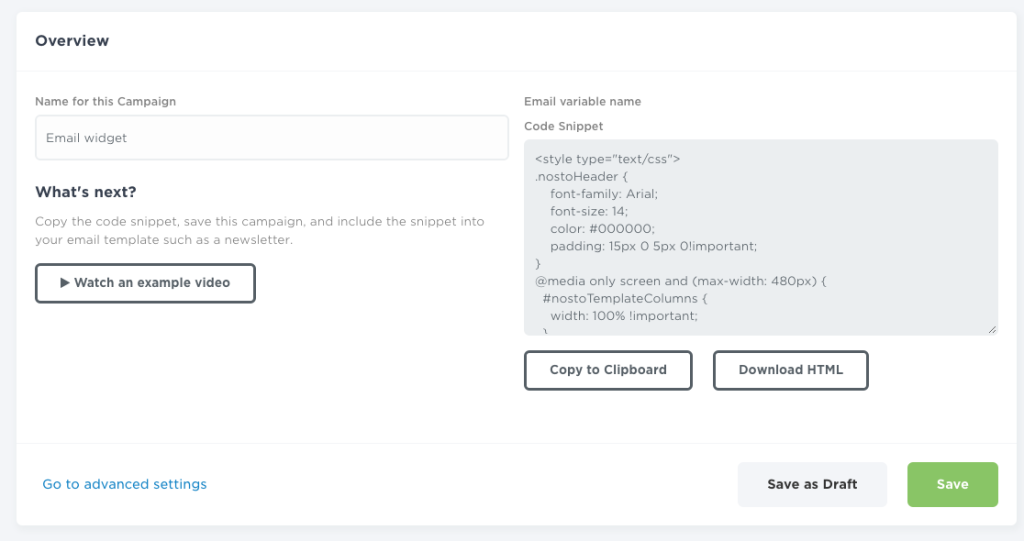
Task: Click the green Save button
Action: 952,484
